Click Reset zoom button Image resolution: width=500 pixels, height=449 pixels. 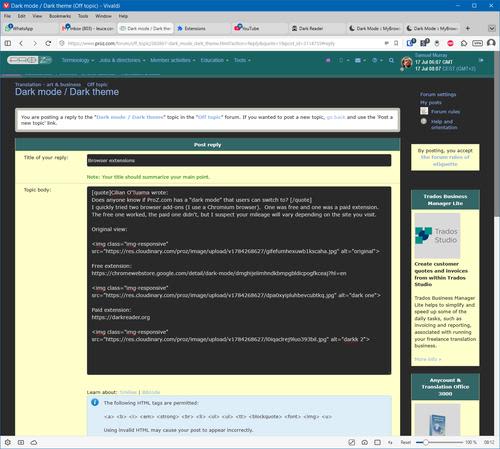406,442
